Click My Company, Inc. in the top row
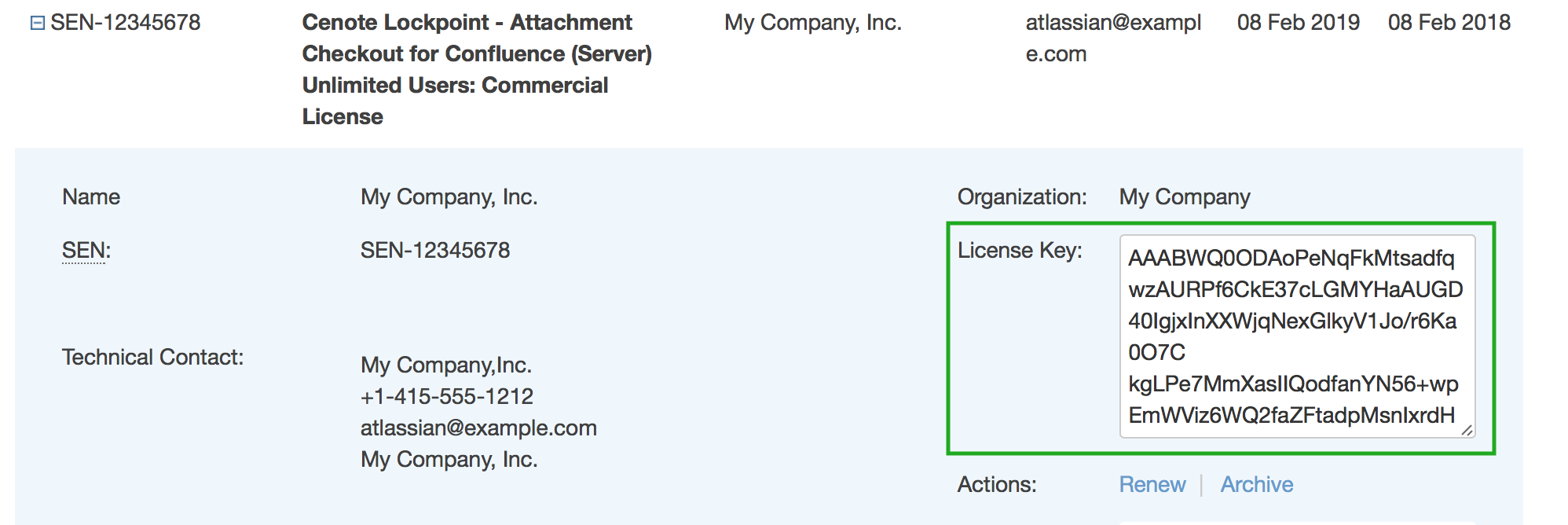Image resolution: width=1568 pixels, height=525 pixels. pos(812,22)
